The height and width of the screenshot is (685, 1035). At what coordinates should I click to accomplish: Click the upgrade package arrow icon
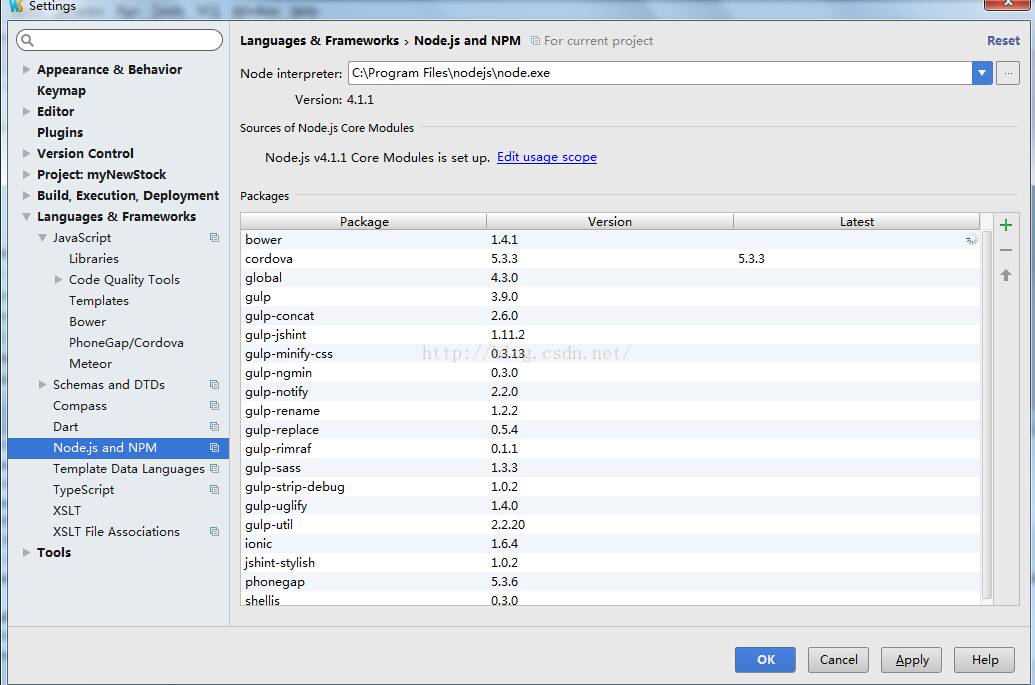coord(1005,275)
